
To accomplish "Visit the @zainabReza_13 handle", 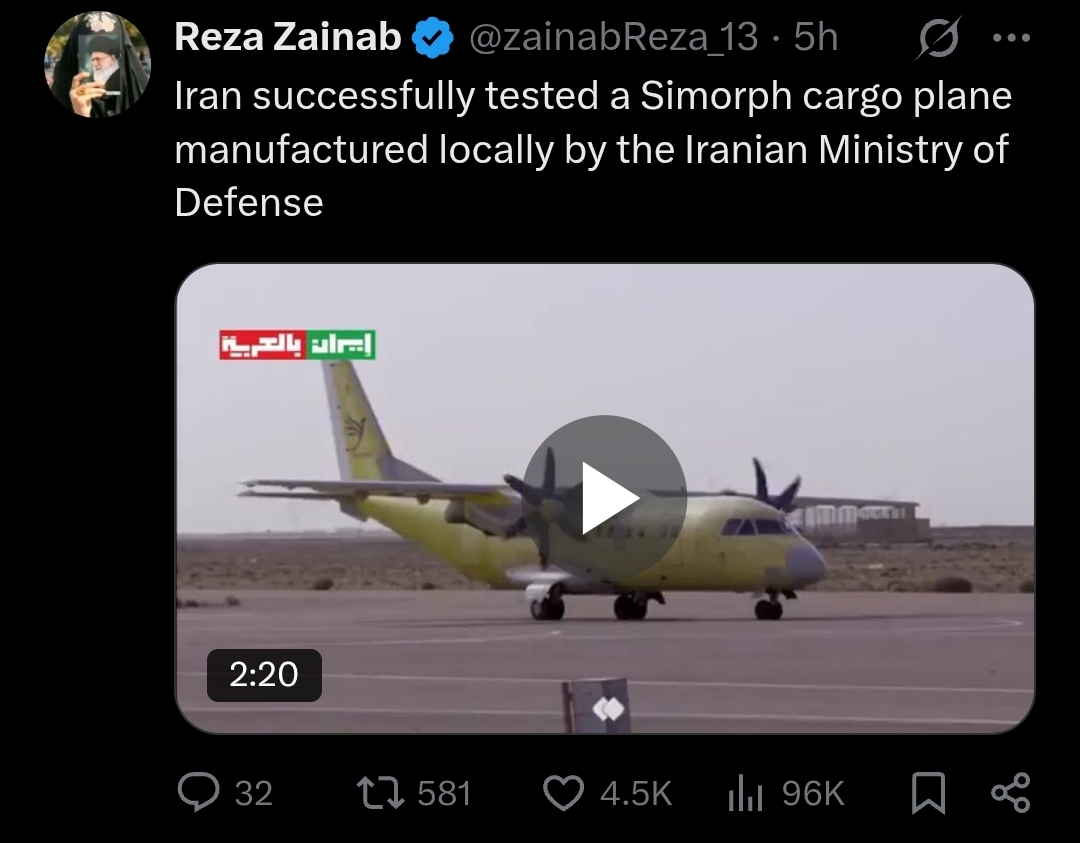I will point(614,37).
